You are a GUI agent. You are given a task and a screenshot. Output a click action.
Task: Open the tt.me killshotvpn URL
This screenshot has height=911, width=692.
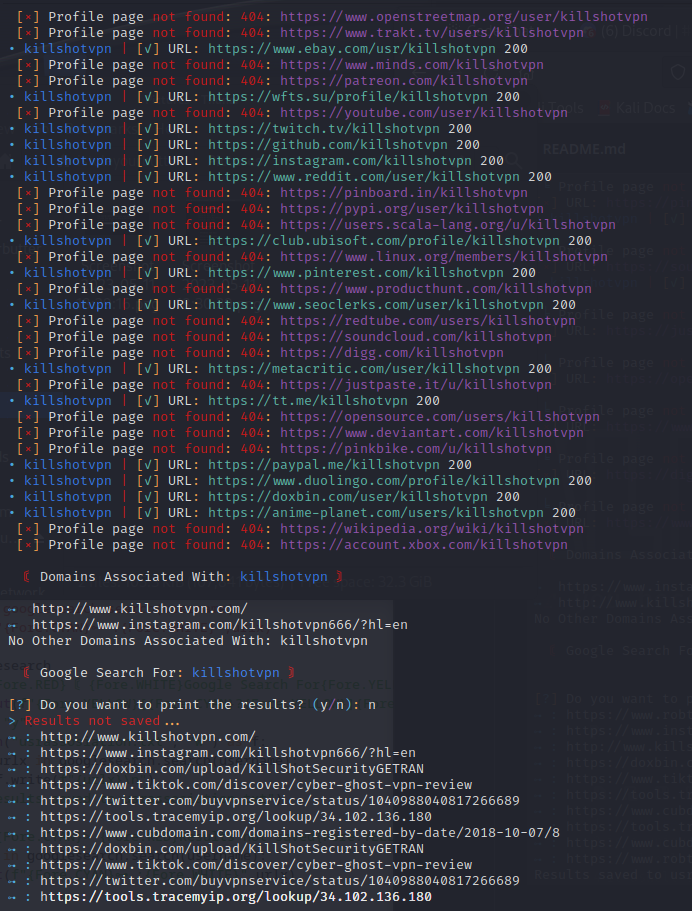[308, 400]
